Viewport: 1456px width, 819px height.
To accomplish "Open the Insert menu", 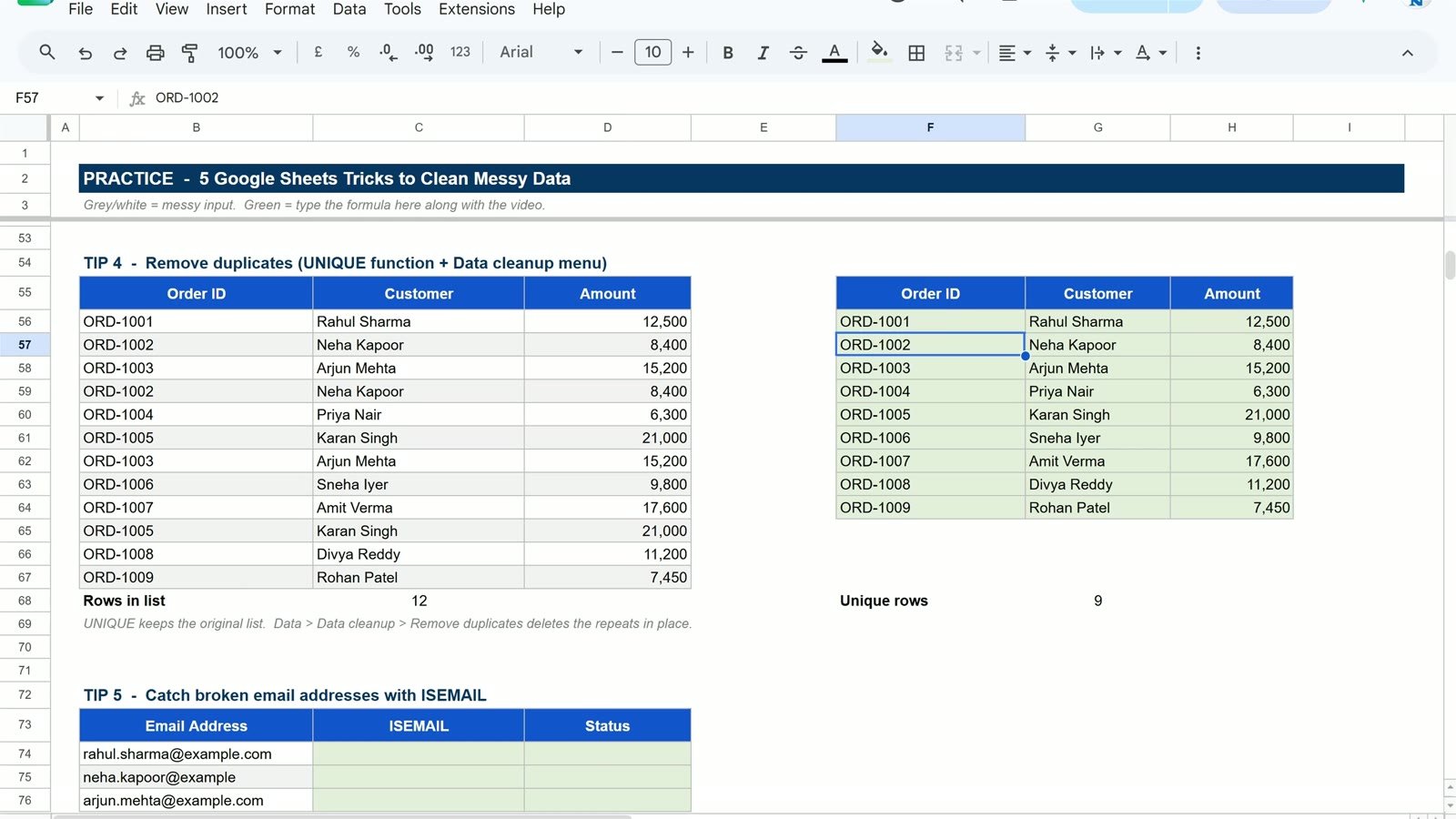I will 227,9.
